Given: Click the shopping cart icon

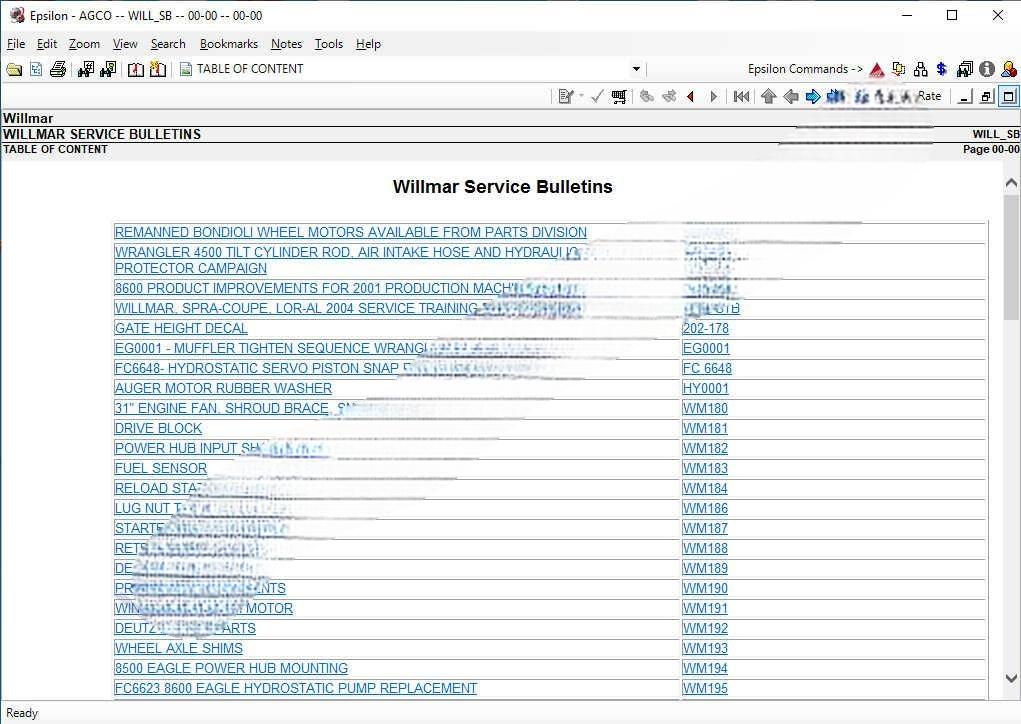Looking at the screenshot, I should click(618, 96).
